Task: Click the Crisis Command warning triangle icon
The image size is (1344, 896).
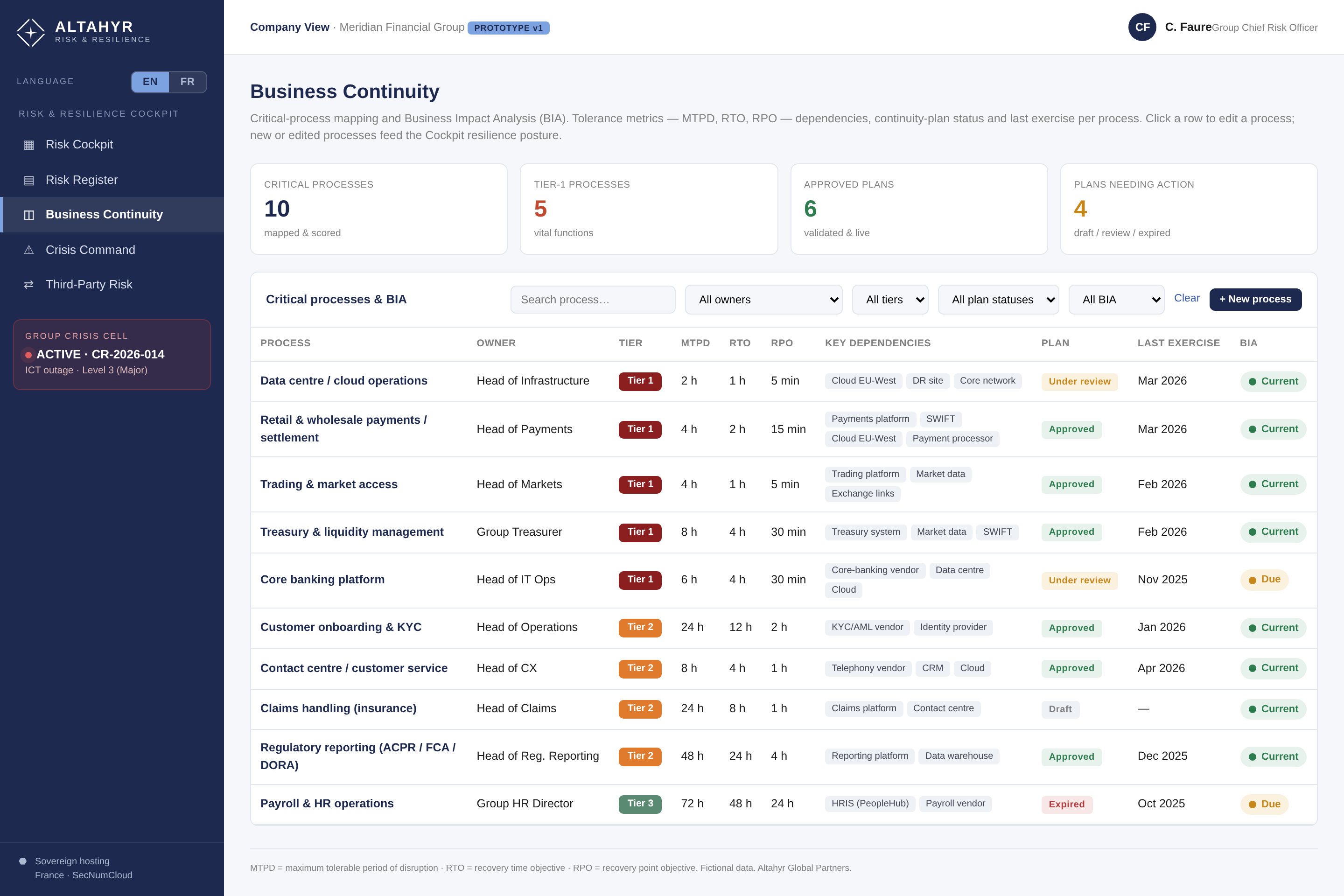Action: [29, 250]
